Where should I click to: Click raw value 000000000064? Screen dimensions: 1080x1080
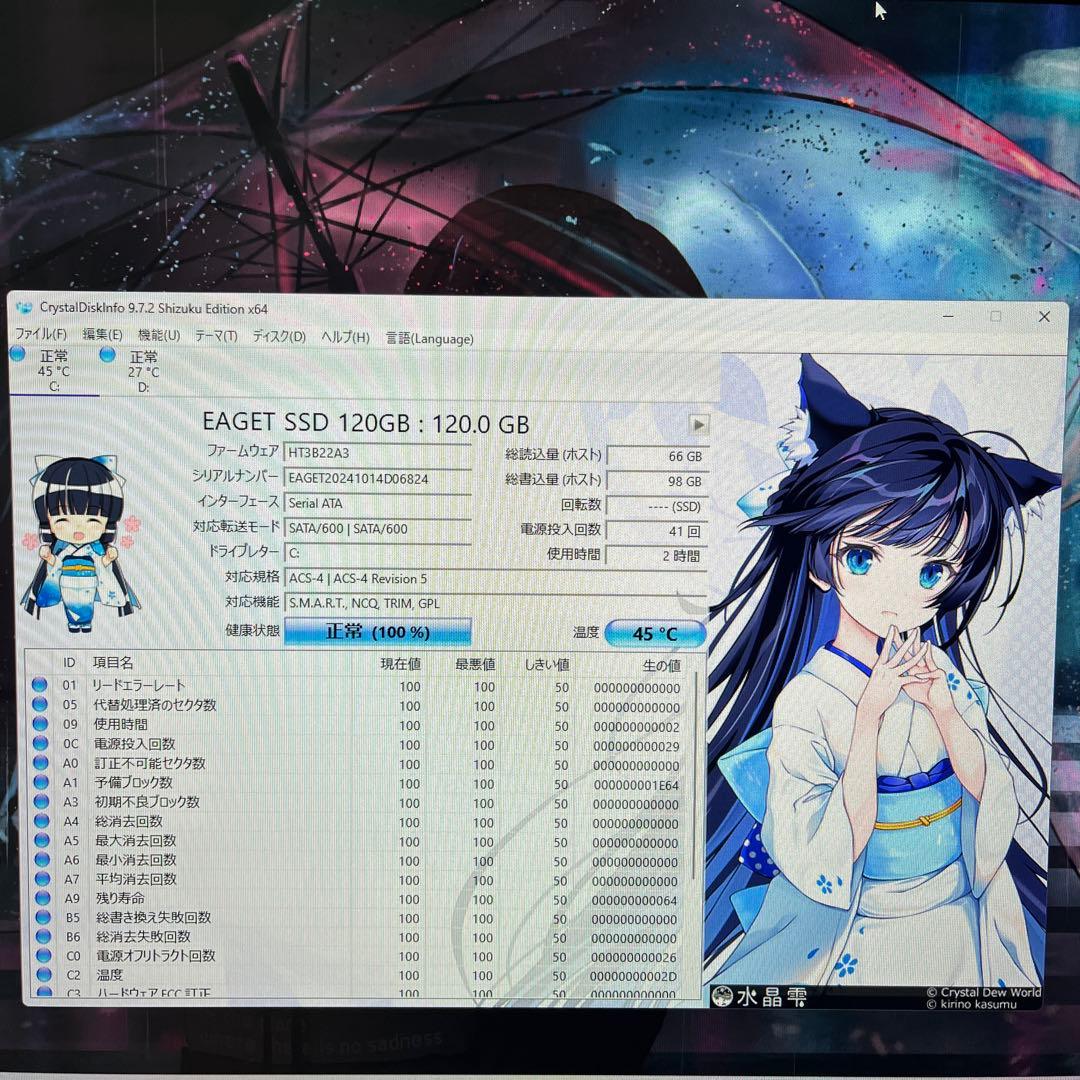pos(634,901)
